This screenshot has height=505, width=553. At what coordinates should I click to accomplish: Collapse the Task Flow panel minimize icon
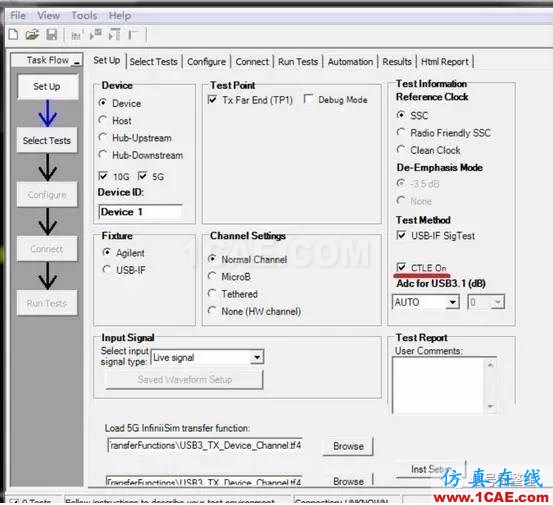tap(77, 62)
